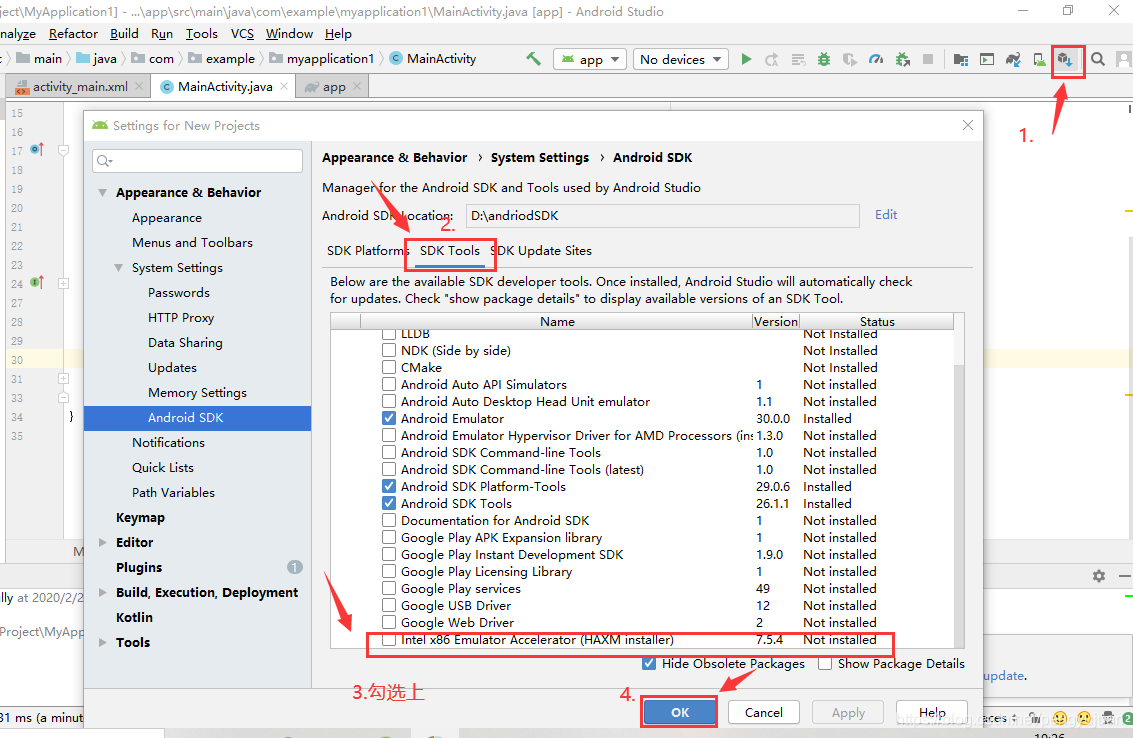Viewport: 1133px width, 738px height.
Task: Collapse Appearance & Behavior tree node
Action: point(103,192)
